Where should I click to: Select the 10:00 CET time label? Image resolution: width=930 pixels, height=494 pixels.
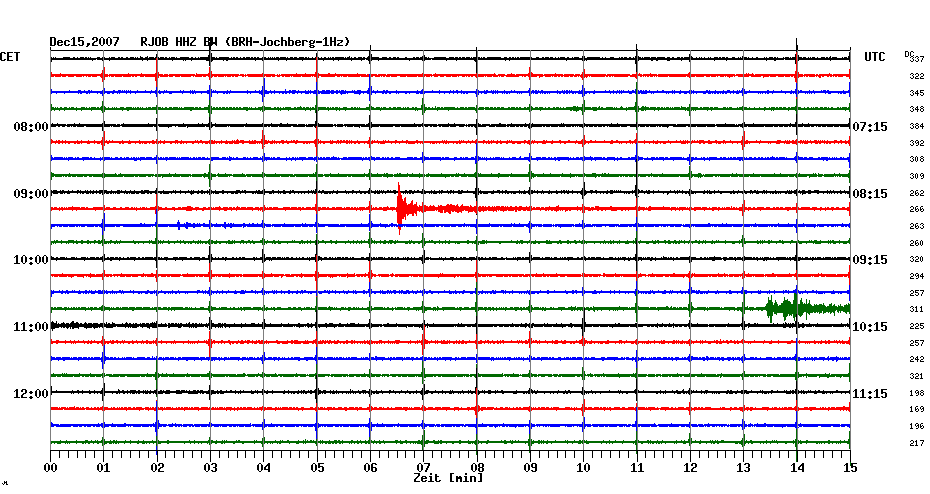pyautogui.click(x=31, y=260)
